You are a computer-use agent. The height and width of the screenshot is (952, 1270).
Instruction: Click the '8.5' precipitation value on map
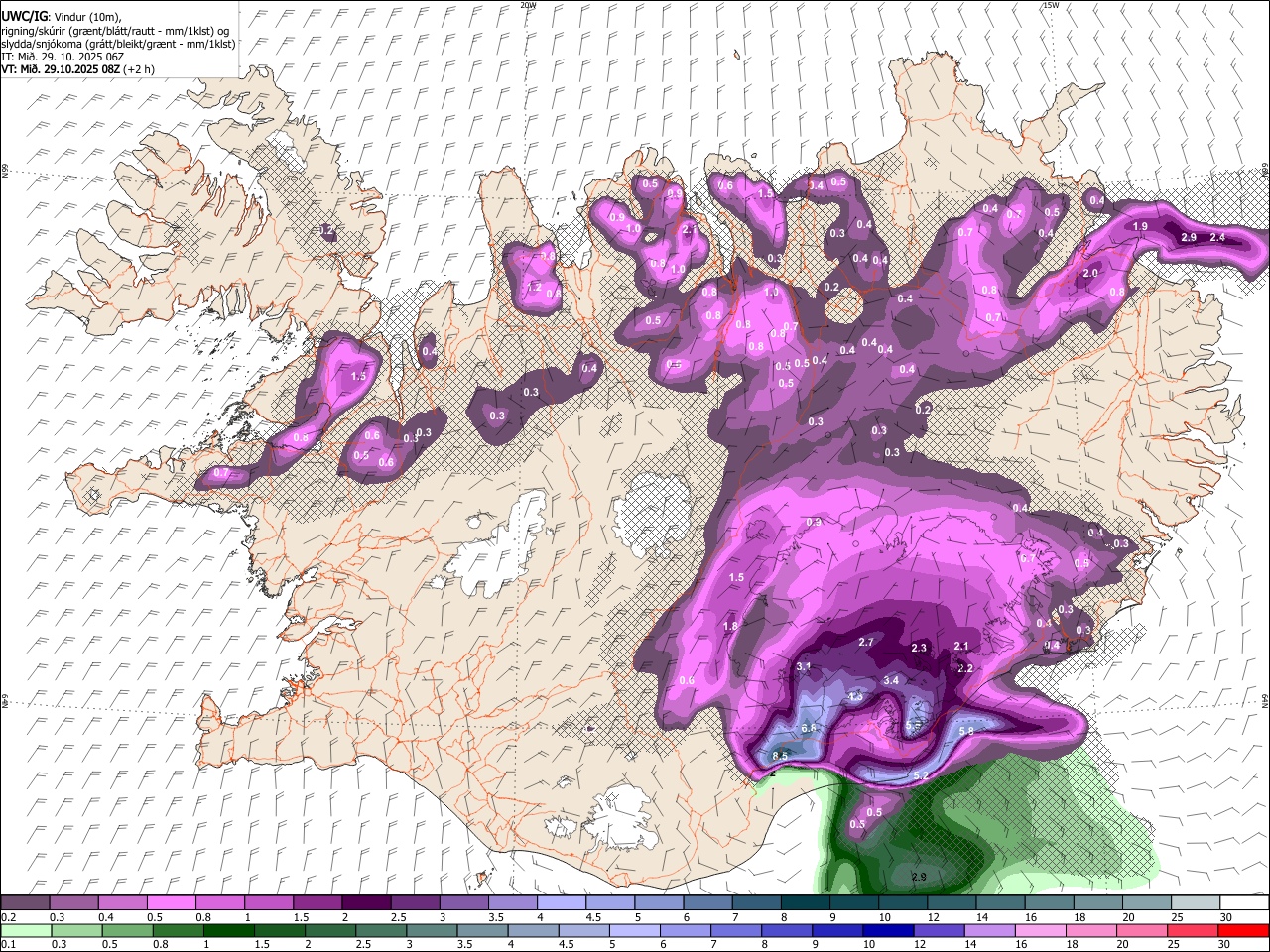780,756
